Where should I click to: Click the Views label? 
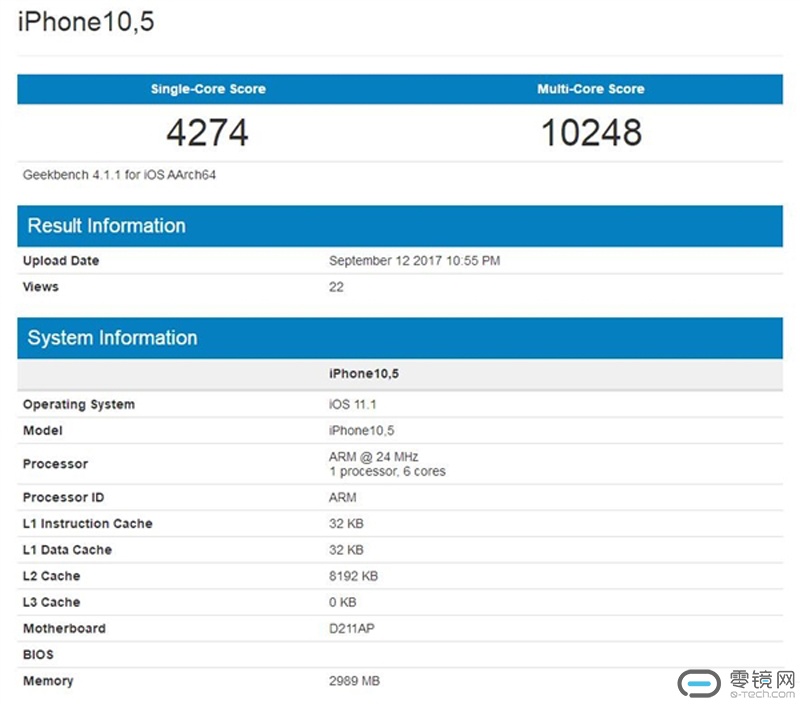[41, 287]
